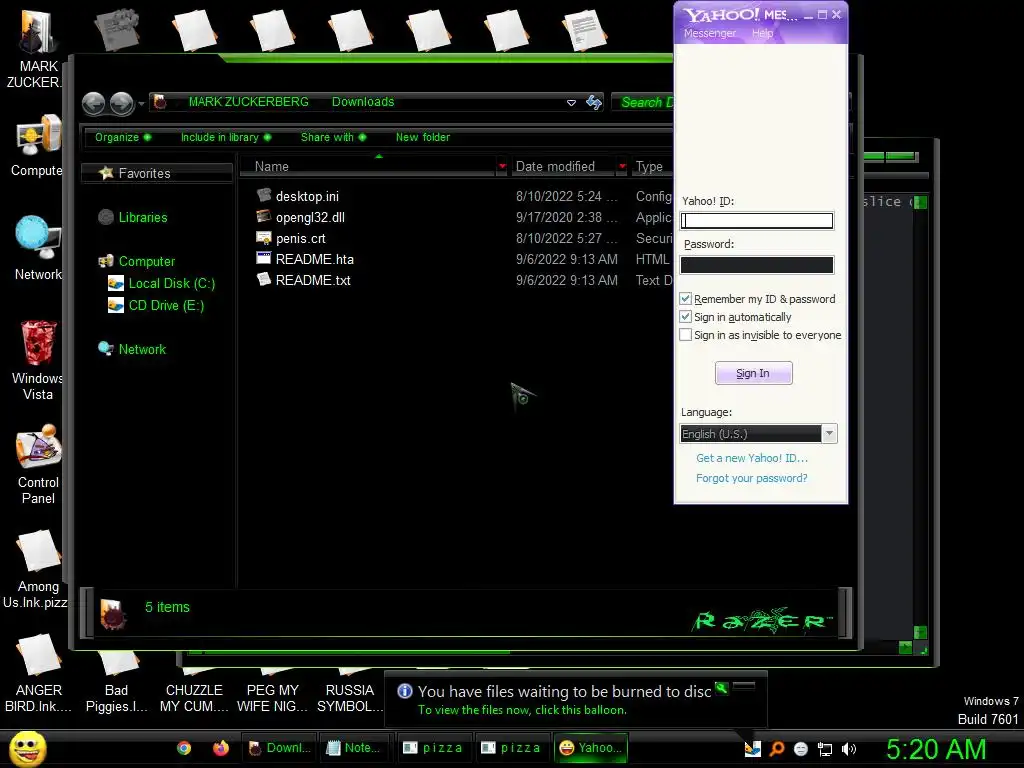Sort files by Date modified column

(x=555, y=167)
